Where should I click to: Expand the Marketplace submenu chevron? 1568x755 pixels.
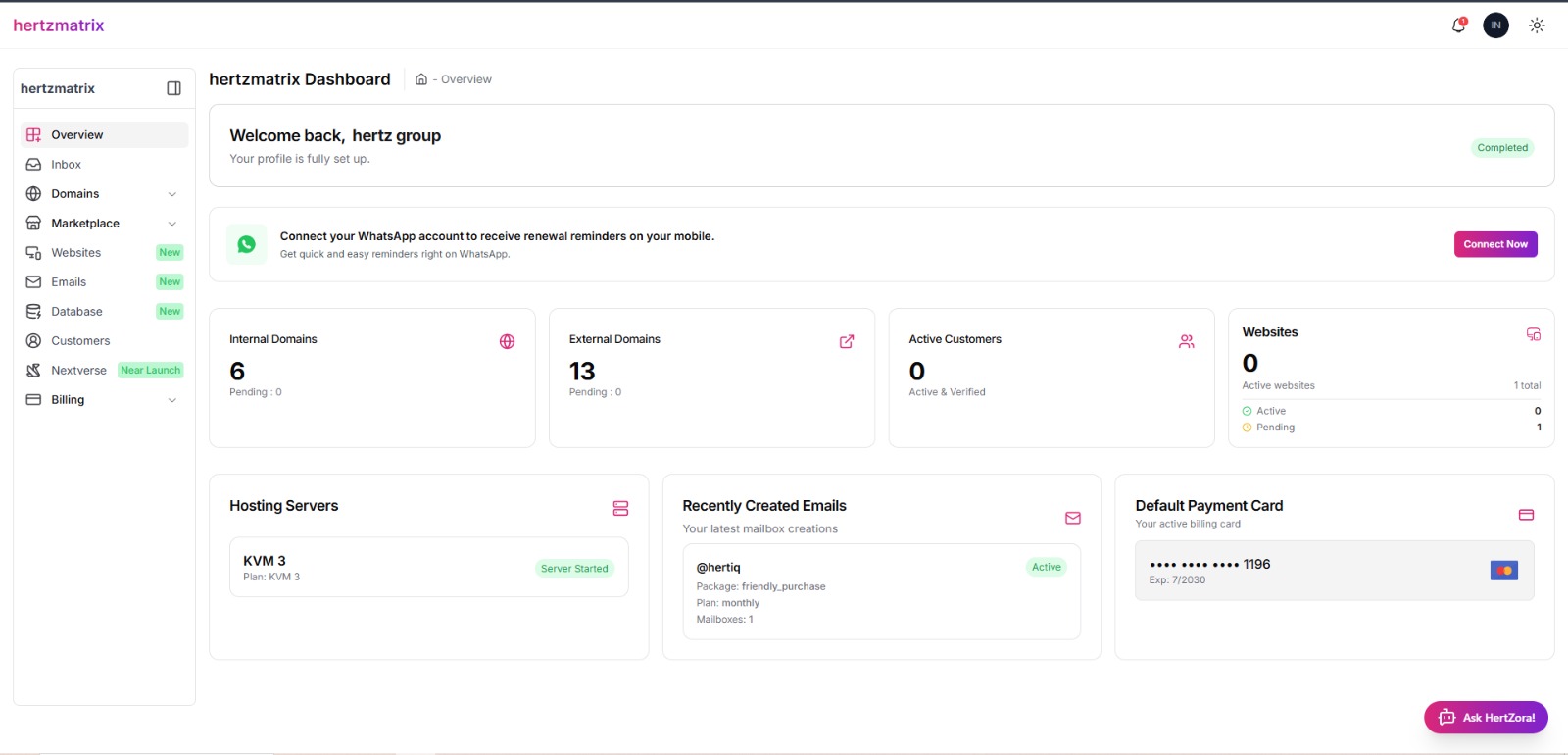coord(172,224)
